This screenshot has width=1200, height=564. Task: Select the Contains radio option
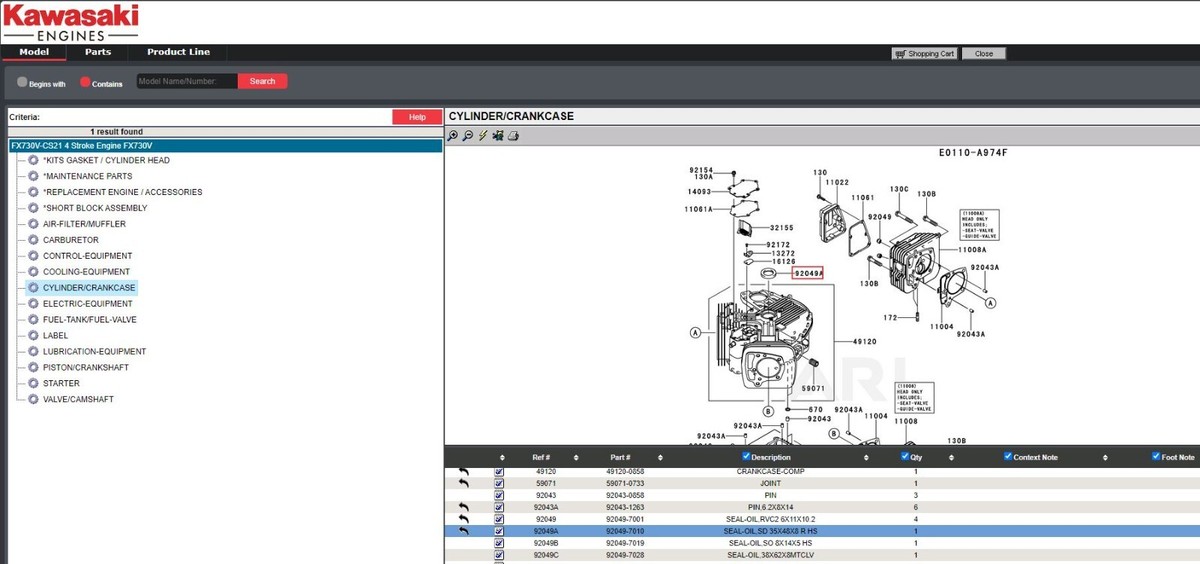(85, 82)
